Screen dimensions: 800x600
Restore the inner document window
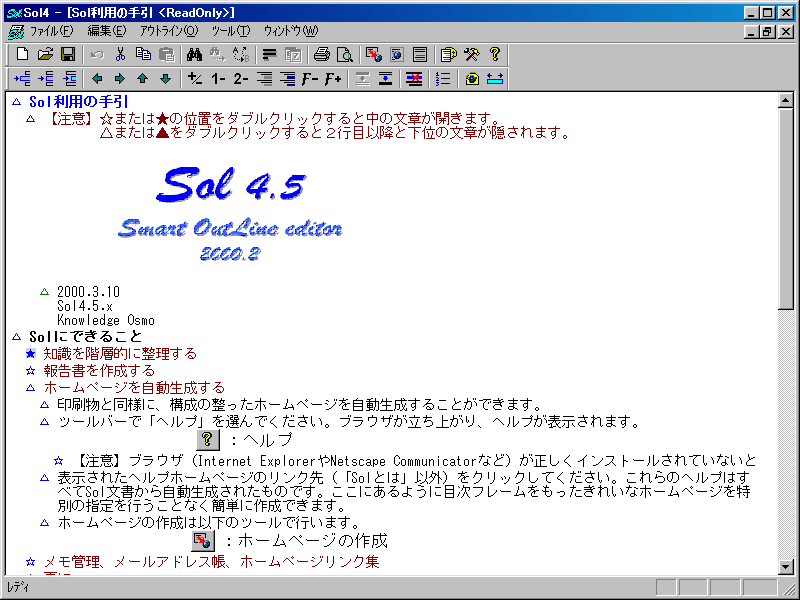tap(767, 32)
